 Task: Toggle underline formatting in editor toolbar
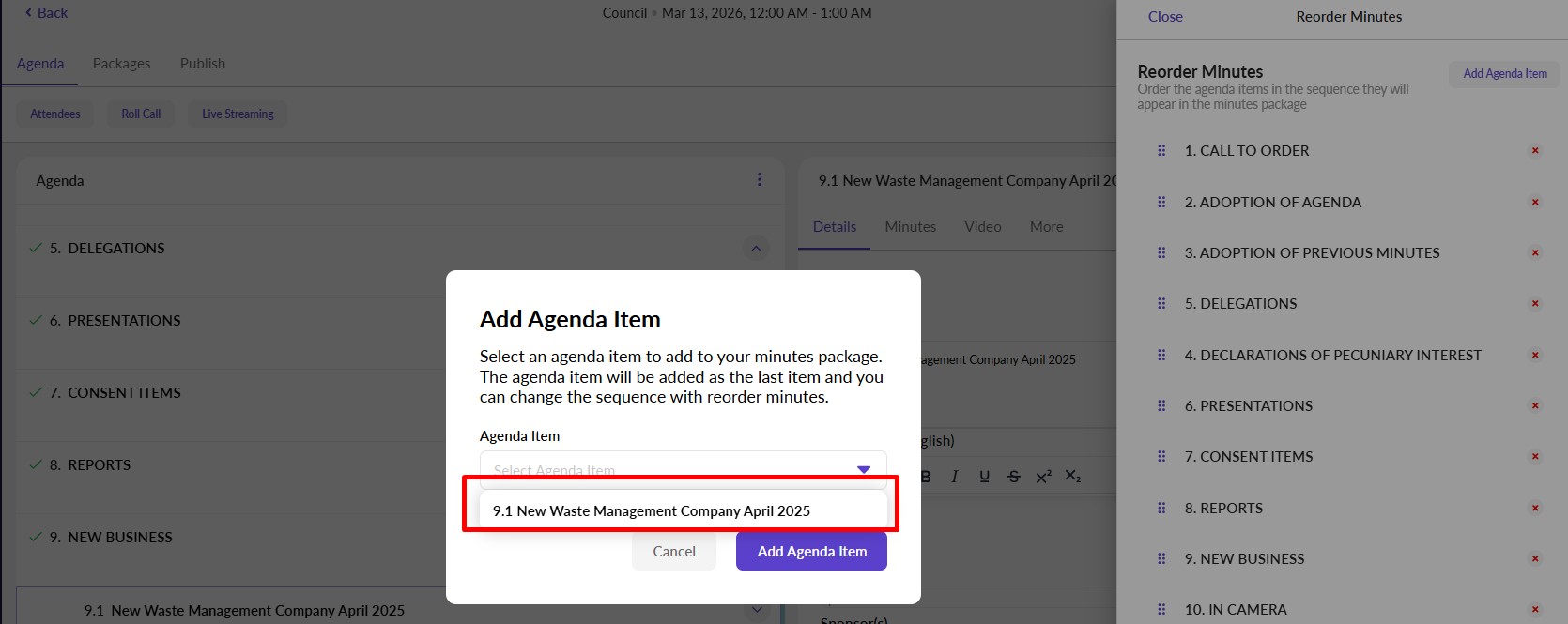coord(984,477)
